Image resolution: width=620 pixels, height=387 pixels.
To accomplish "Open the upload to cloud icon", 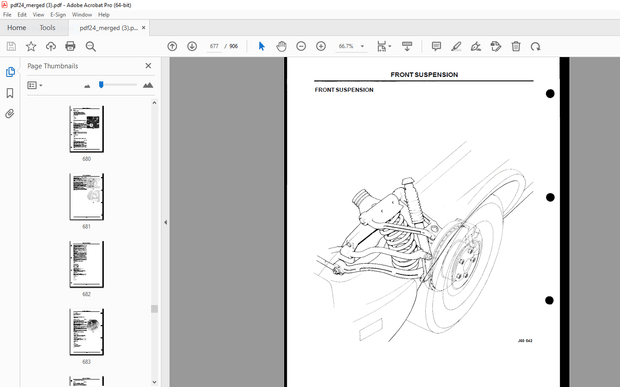I will pos(51,47).
